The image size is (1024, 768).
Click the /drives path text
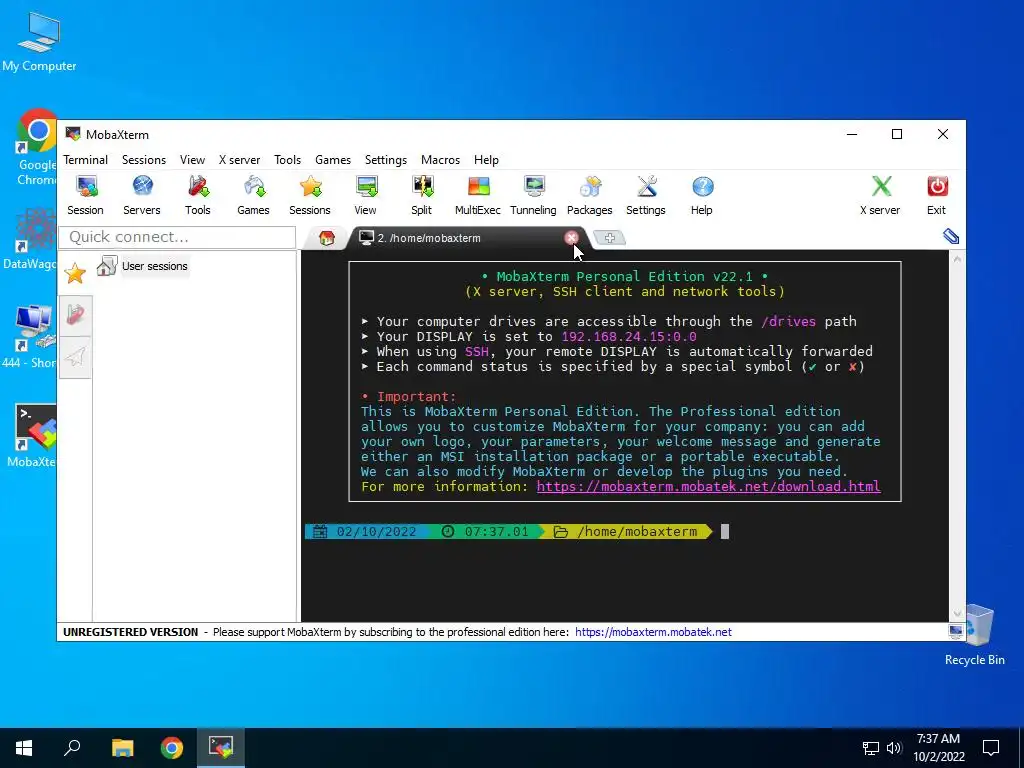pos(788,321)
